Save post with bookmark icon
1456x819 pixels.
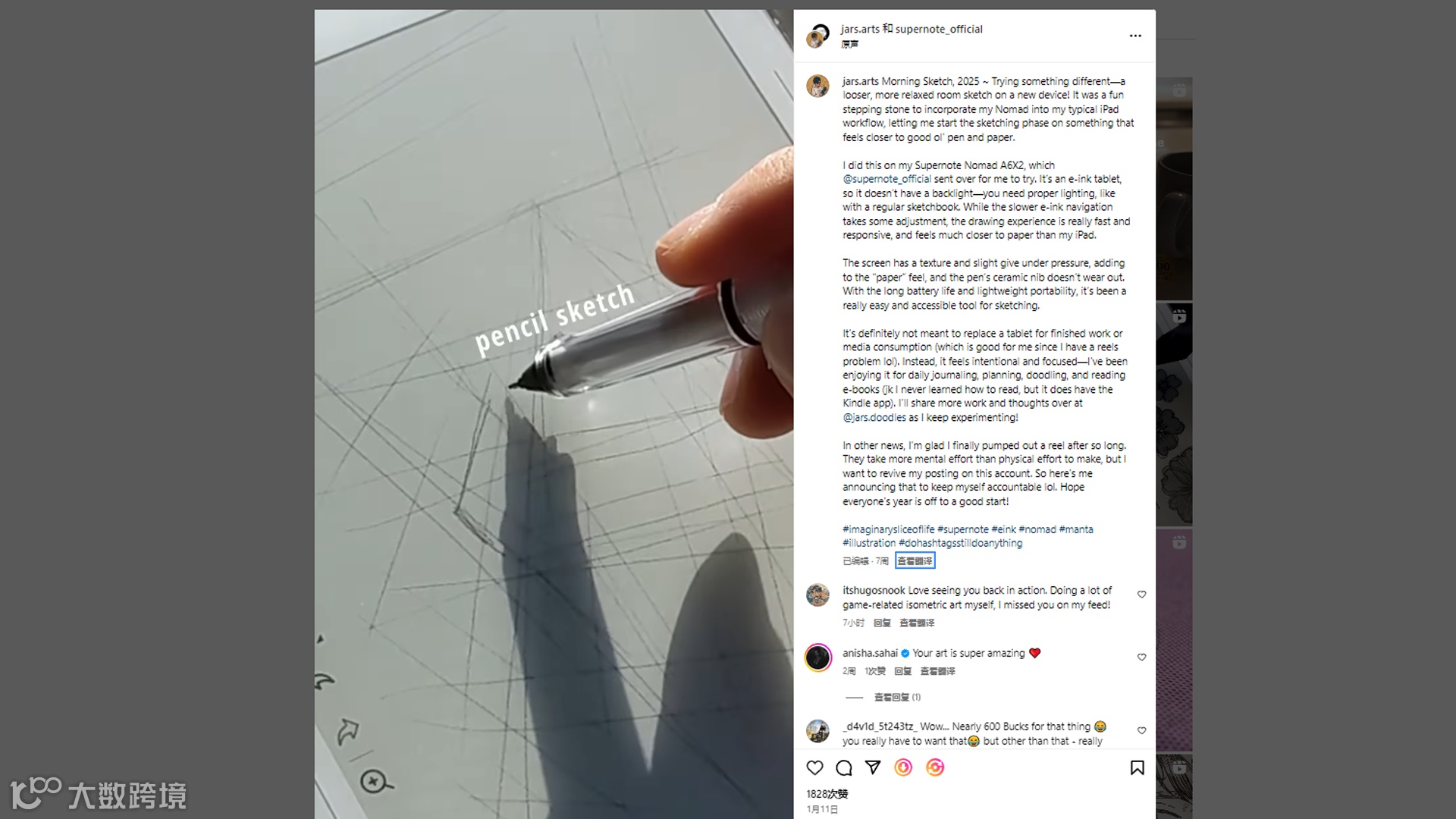(x=1137, y=767)
